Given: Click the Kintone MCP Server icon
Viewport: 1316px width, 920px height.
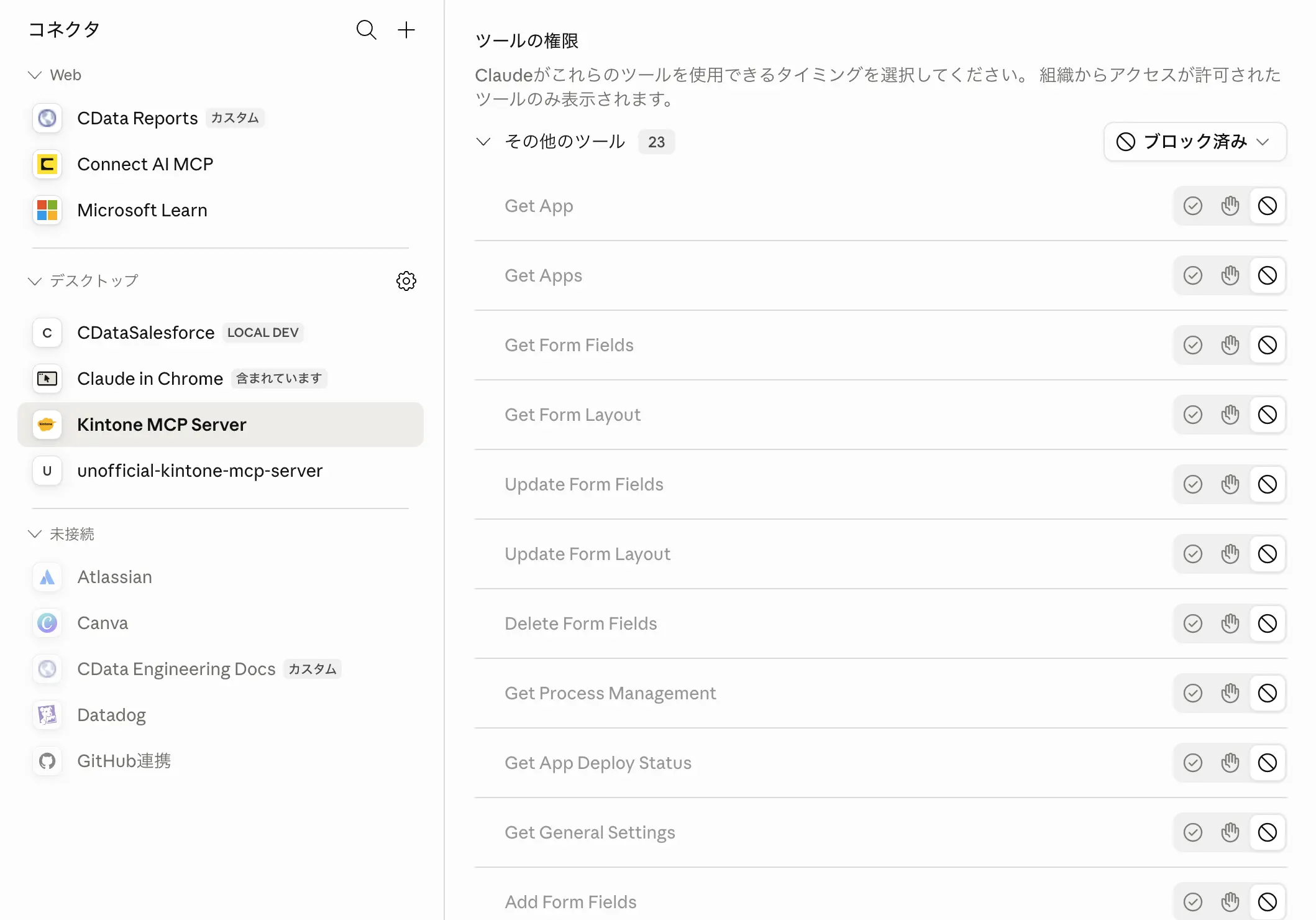Looking at the screenshot, I should 47,425.
